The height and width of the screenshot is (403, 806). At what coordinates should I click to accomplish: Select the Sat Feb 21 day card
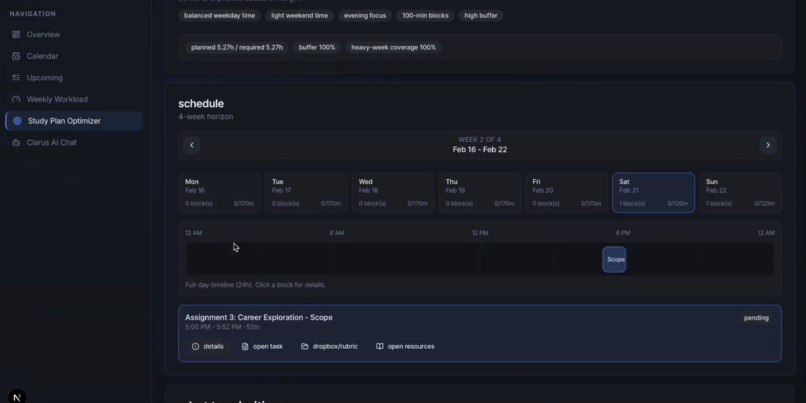[653, 193]
